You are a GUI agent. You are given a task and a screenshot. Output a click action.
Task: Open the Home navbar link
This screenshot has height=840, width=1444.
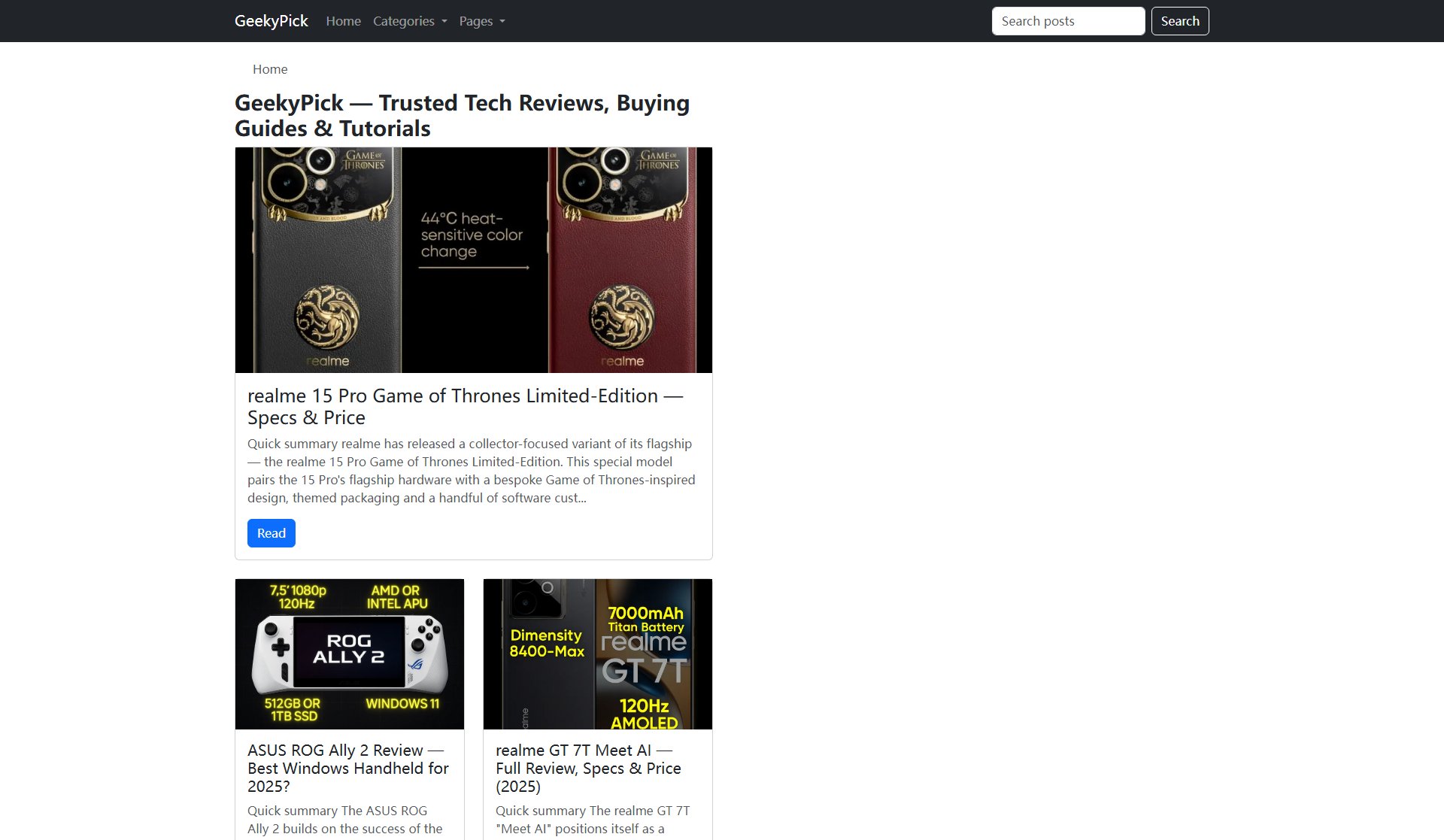343,21
